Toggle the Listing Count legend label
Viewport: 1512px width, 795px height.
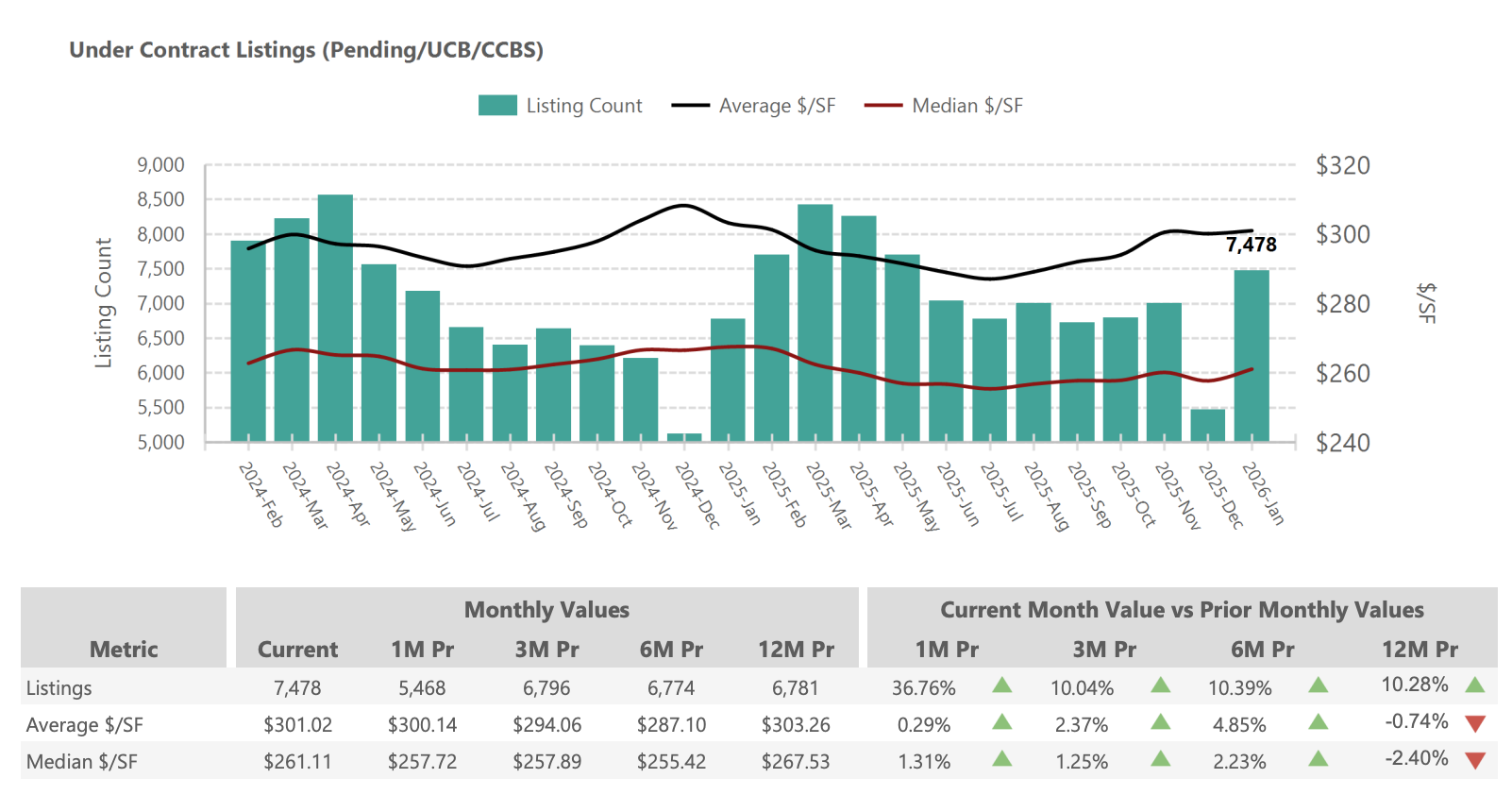pyautogui.click(x=583, y=106)
